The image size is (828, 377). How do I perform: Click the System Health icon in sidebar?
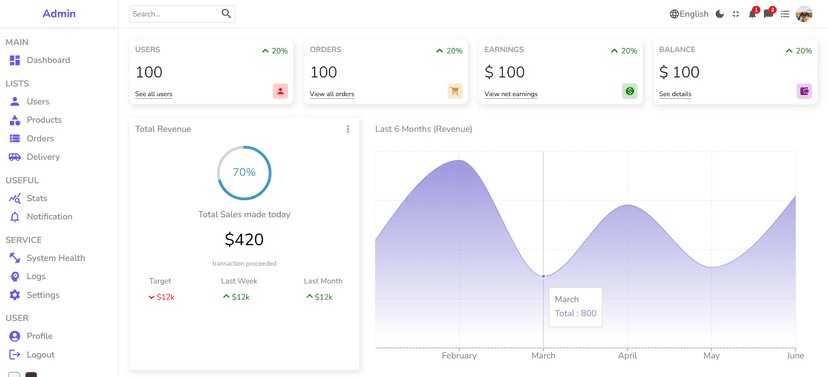15,258
